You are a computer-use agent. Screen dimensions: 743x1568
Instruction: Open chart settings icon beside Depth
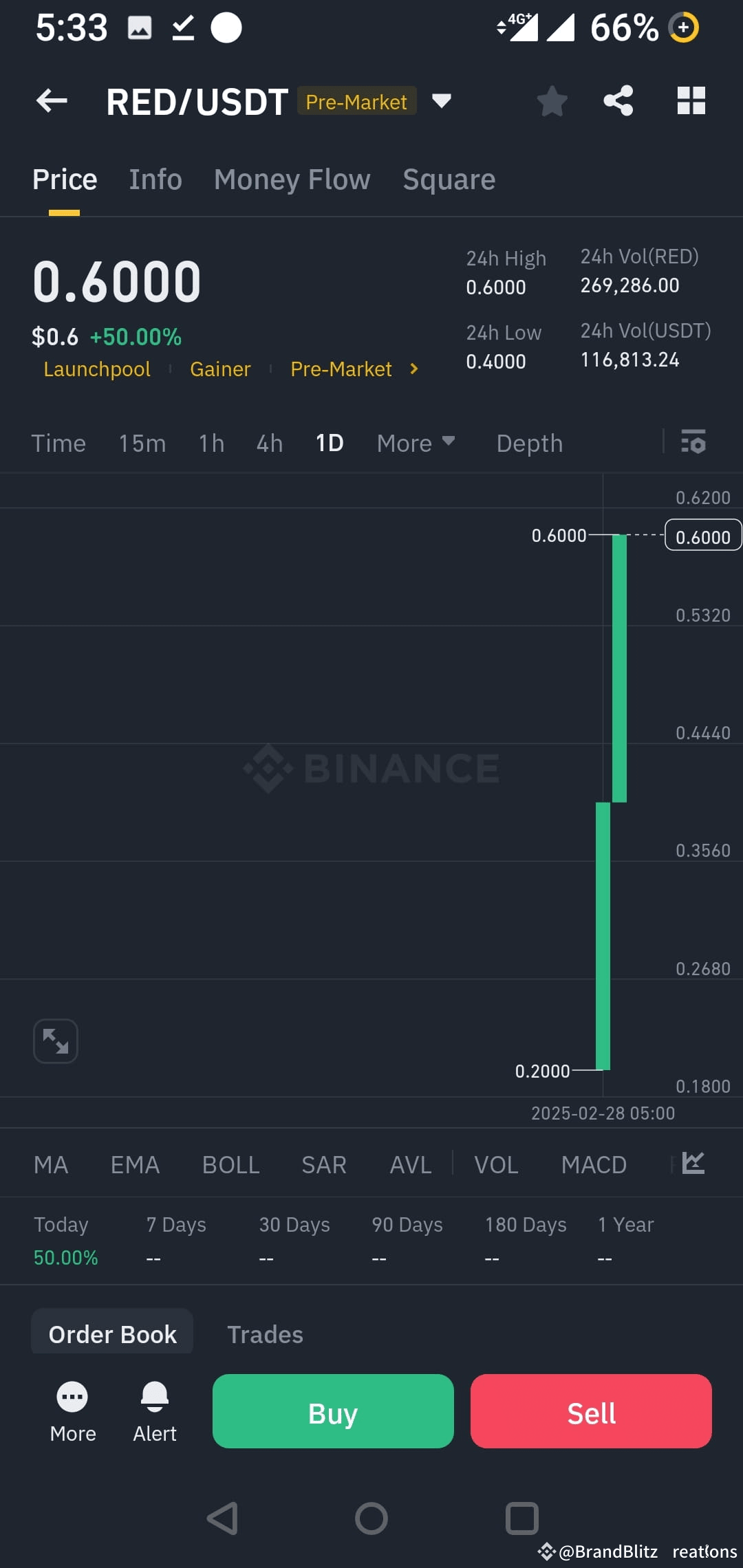[x=693, y=442]
